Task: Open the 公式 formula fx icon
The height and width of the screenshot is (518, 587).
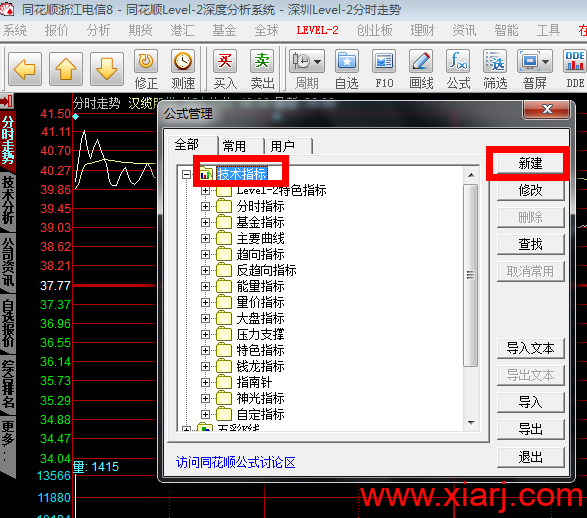Action: tap(458, 61)
